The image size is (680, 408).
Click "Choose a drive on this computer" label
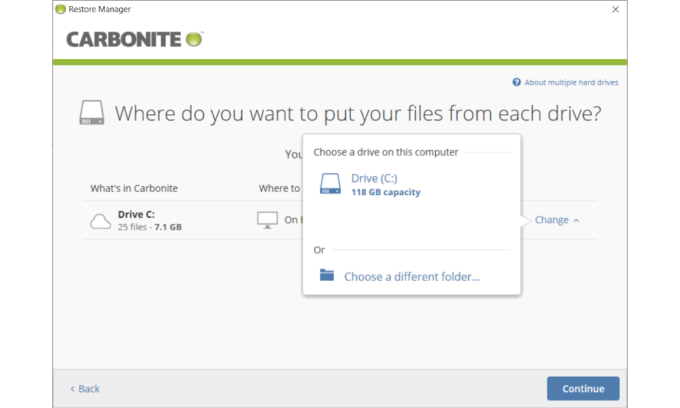[x=386, y=152]
